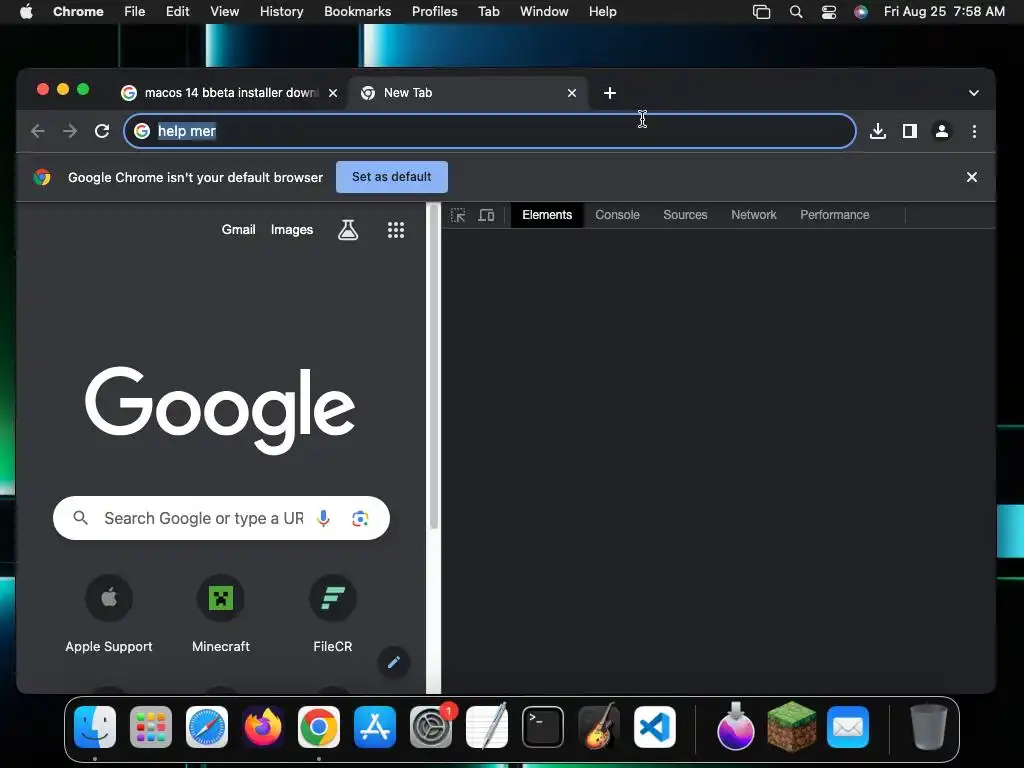1024x768 pixels.
Task: Open the Images link
Action: tap(292, 230)
